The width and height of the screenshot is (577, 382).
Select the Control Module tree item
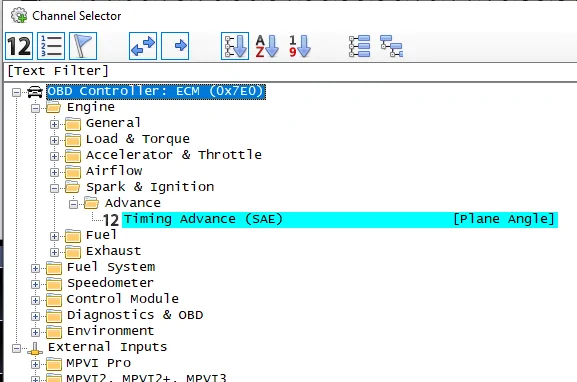123,299
